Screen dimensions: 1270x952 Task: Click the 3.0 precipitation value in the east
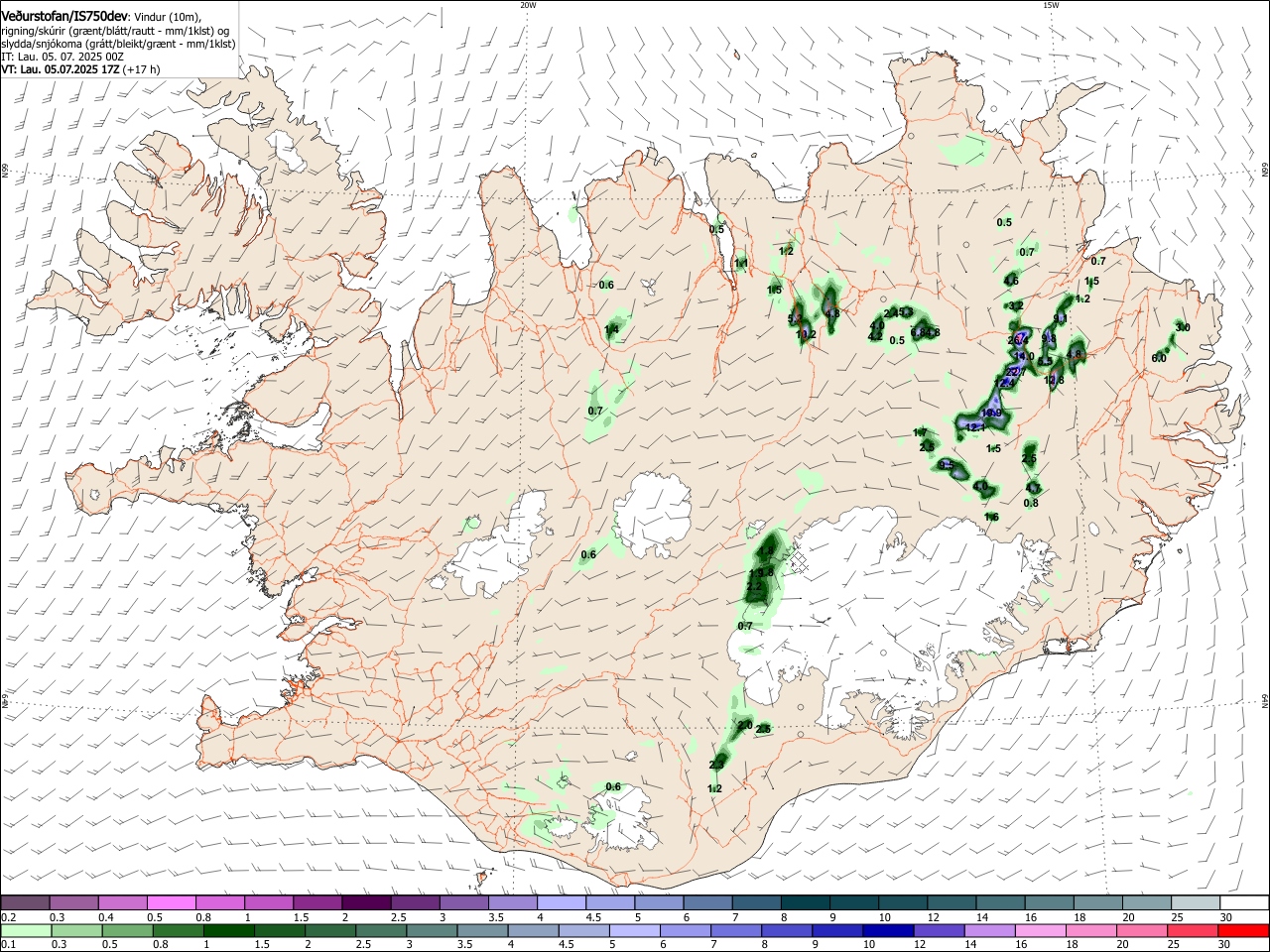click(1182, 327)
